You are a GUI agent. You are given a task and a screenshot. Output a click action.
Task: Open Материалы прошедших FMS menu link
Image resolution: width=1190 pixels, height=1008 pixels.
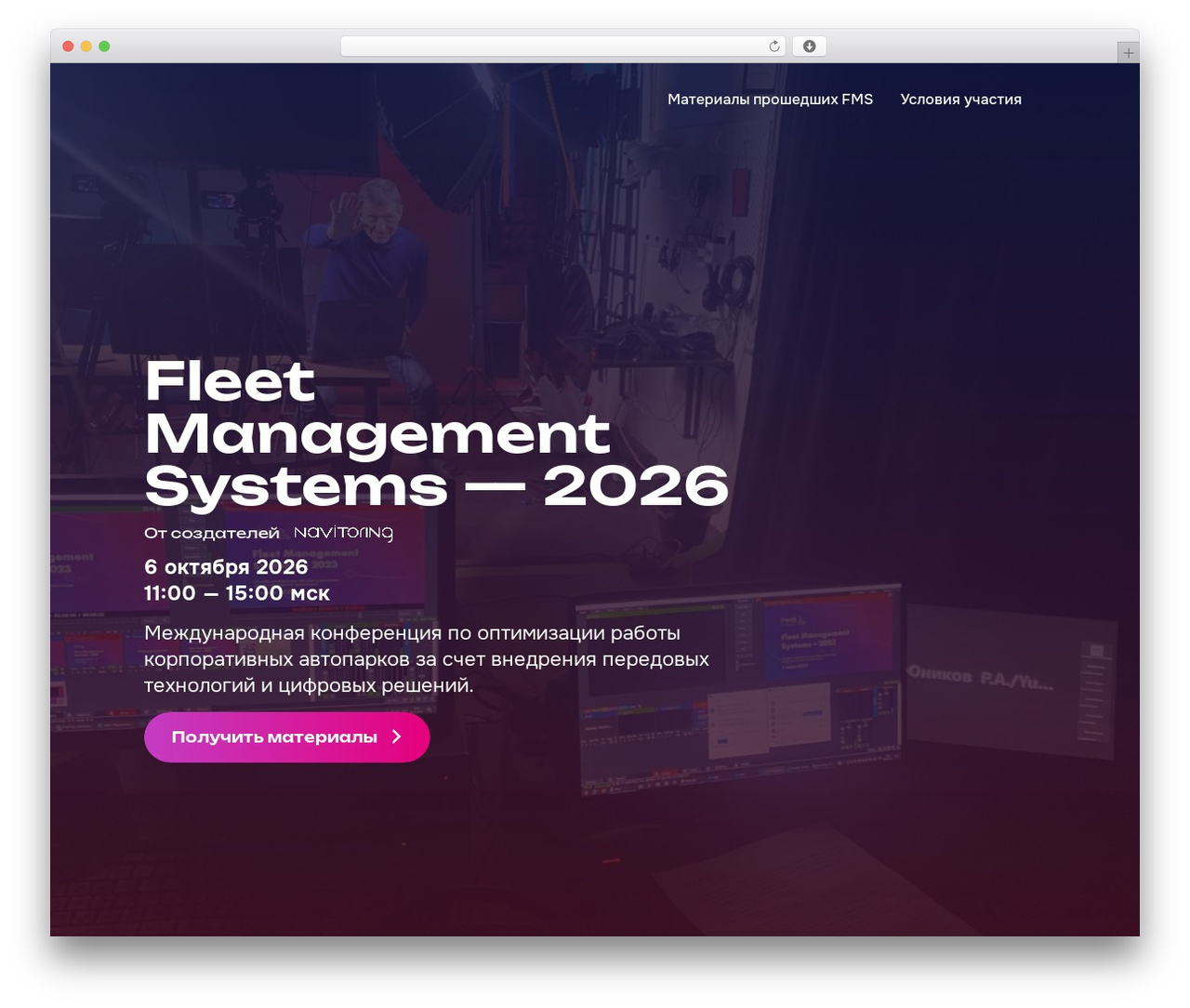[770, 99]
